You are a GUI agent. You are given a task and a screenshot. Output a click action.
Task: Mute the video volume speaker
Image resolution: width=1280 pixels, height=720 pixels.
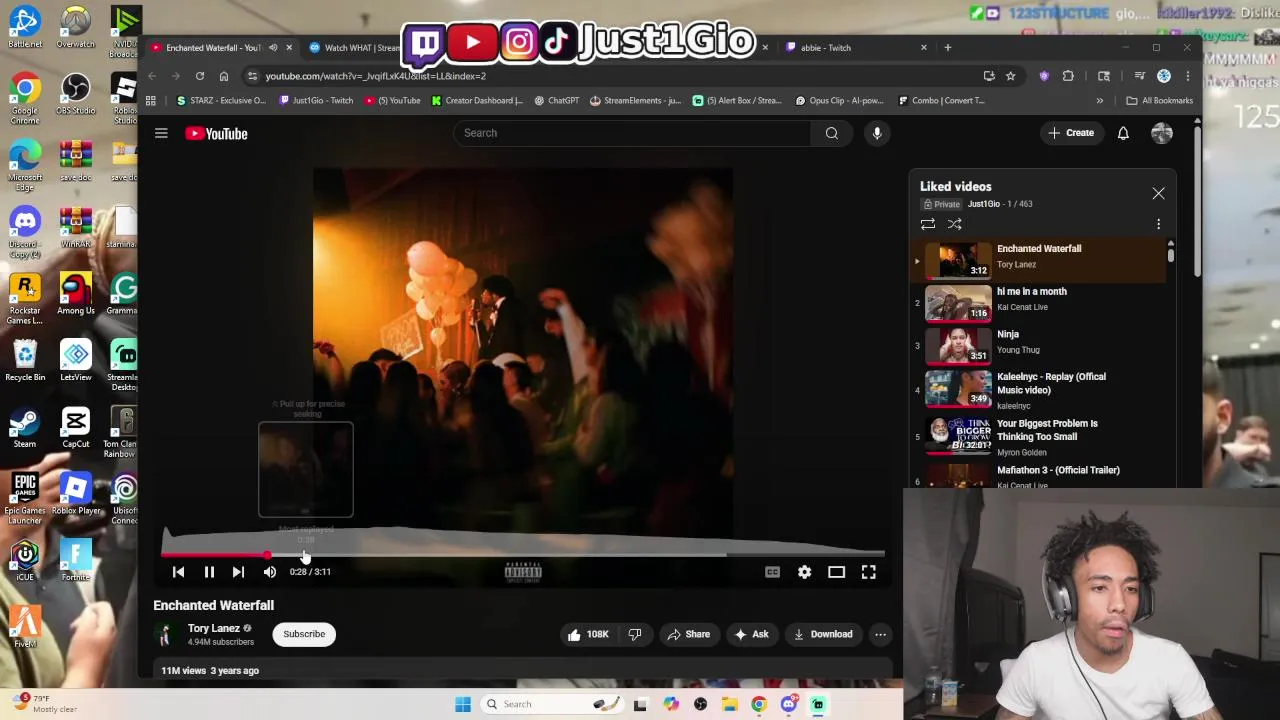tap(269, 572)
